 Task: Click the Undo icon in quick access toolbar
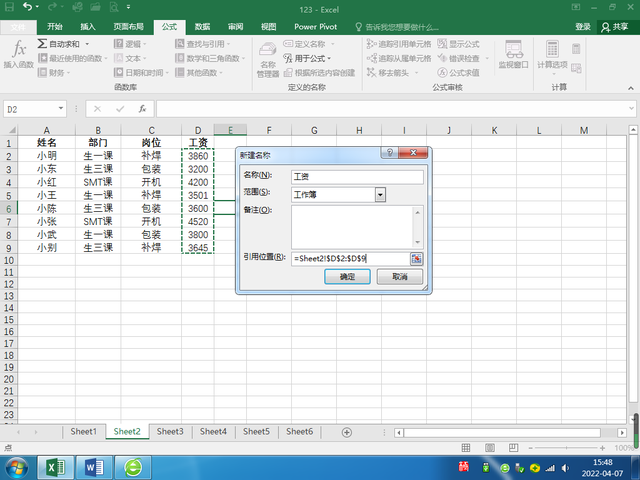point(27,7)
